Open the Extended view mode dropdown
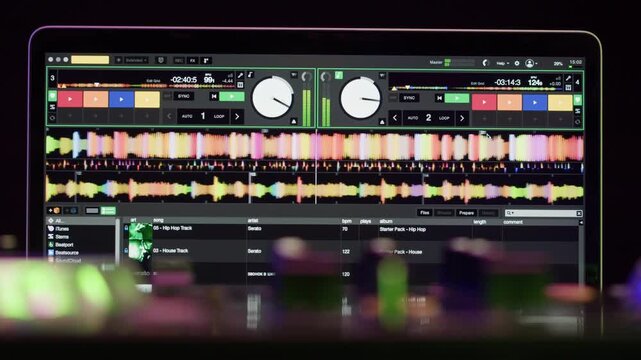 136,60
